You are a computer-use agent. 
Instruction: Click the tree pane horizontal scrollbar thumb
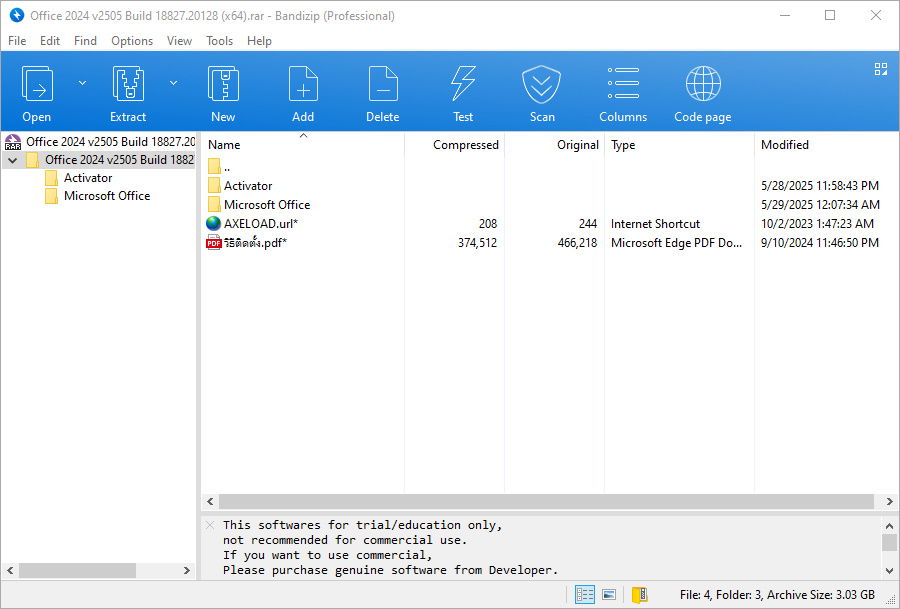[77, 571]
